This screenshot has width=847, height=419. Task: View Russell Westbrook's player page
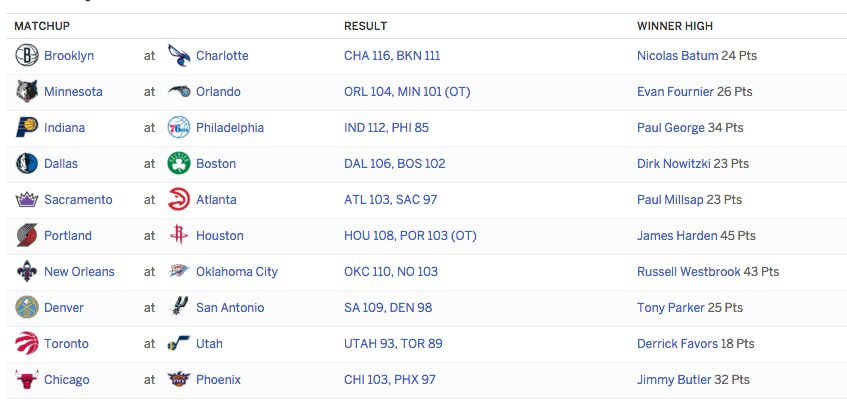(689, 272)
